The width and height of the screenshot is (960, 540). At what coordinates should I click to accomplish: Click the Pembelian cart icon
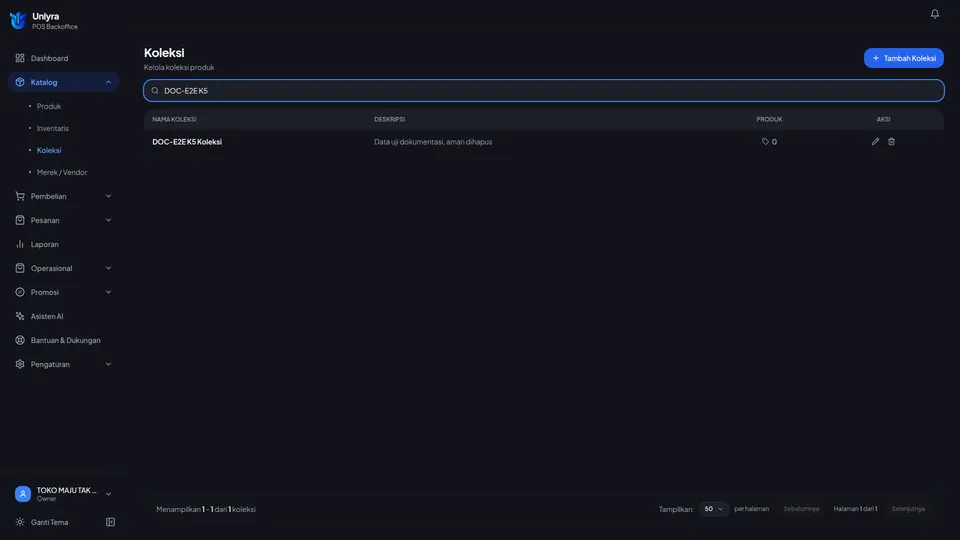click(20, 196)
